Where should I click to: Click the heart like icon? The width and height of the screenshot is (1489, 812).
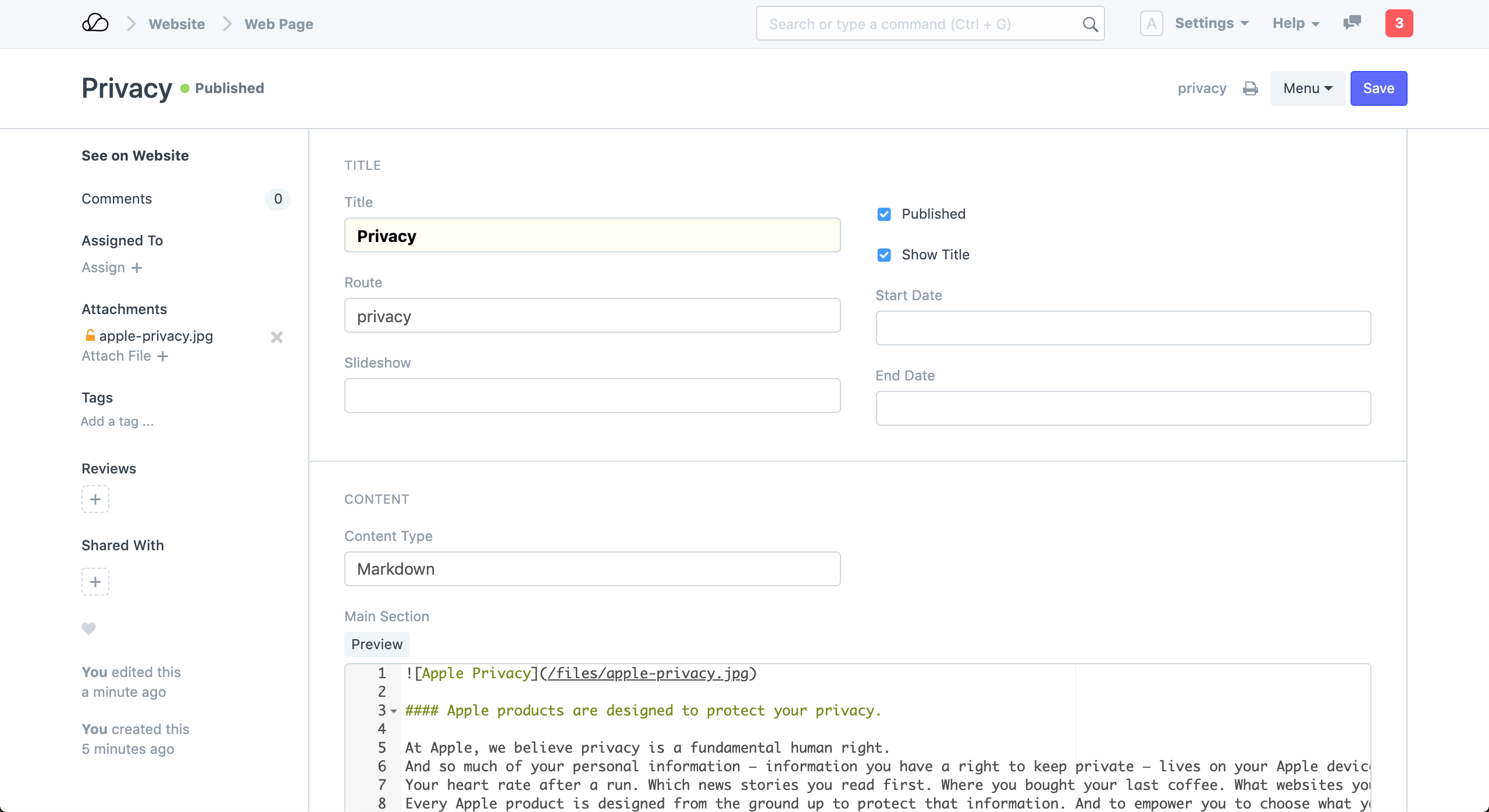click(88, 628)
